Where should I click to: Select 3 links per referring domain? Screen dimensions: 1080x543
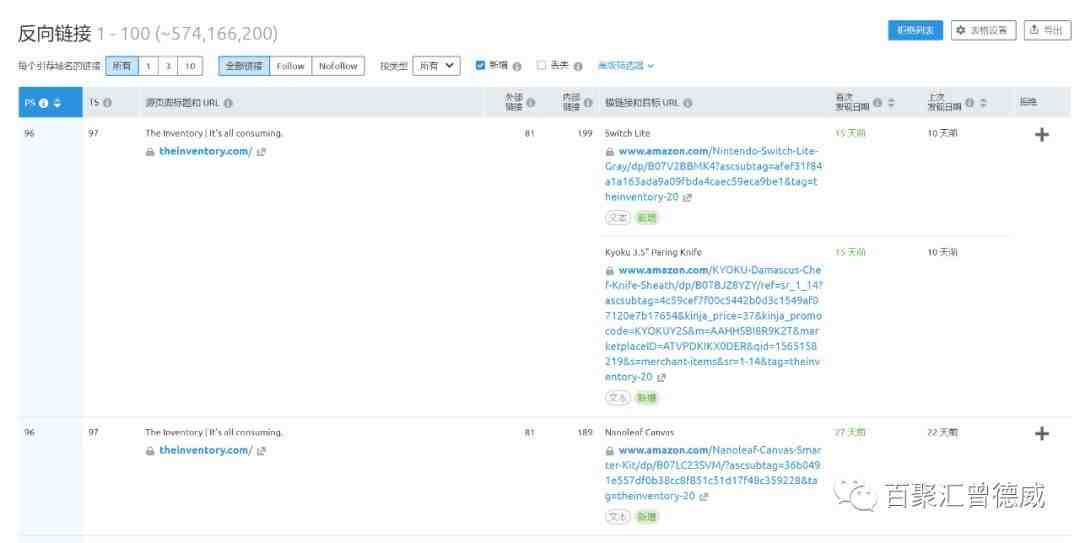pyautogui.click(x=168, y=66)
